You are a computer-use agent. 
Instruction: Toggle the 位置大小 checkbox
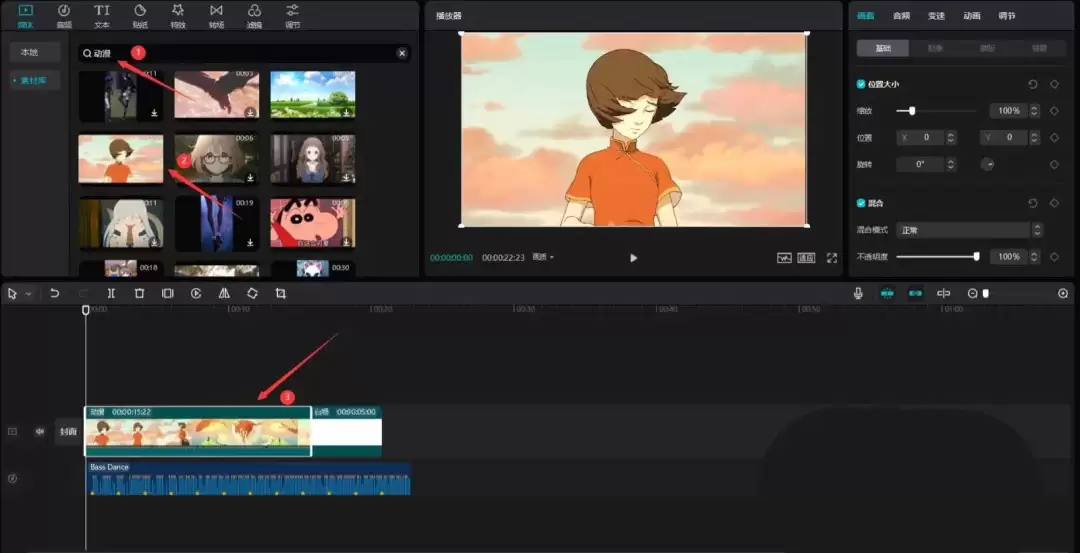pyautogui.click(x=861, y=84)
